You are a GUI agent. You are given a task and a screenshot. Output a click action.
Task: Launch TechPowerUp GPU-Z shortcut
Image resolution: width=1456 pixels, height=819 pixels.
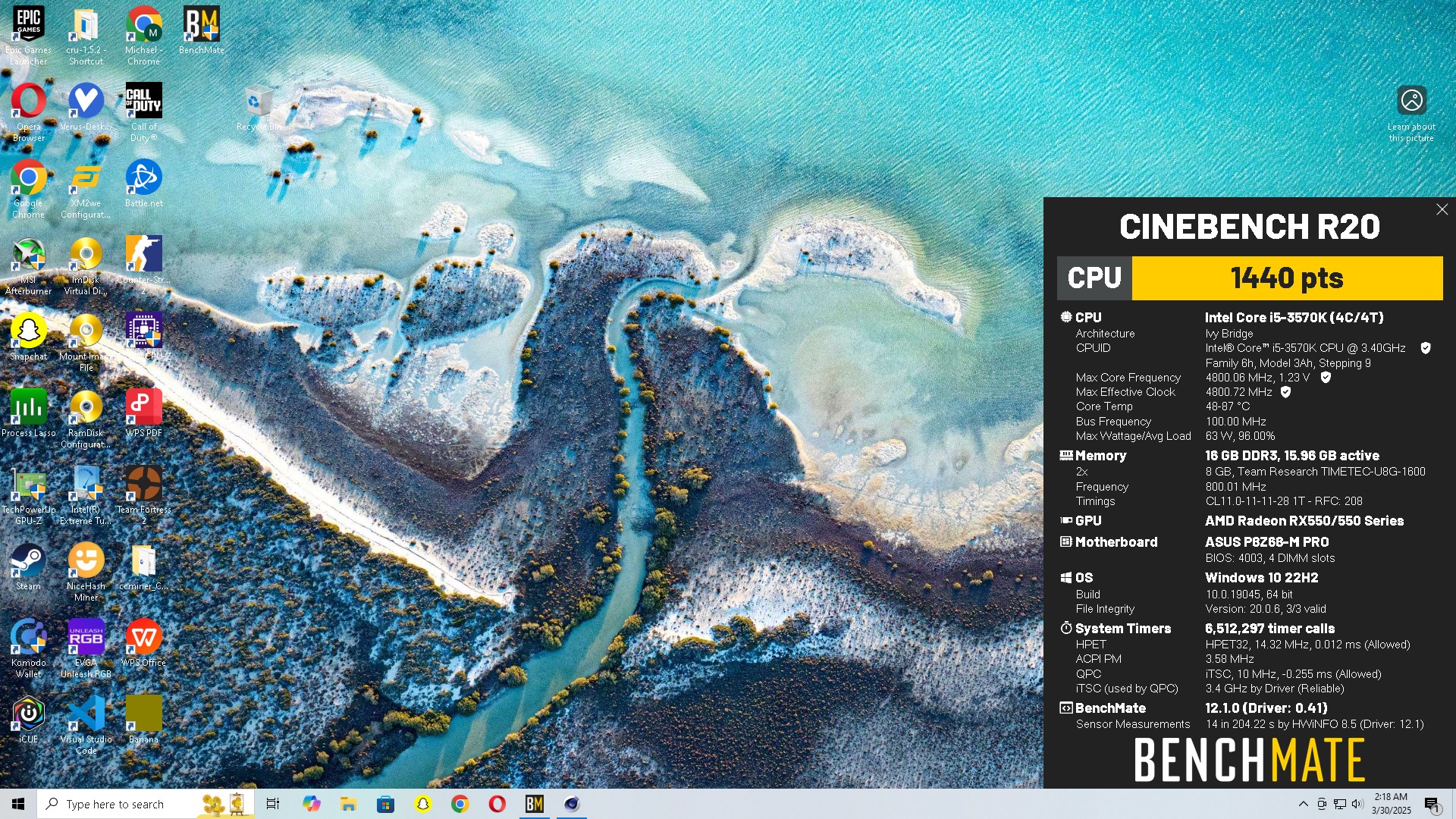28,495
